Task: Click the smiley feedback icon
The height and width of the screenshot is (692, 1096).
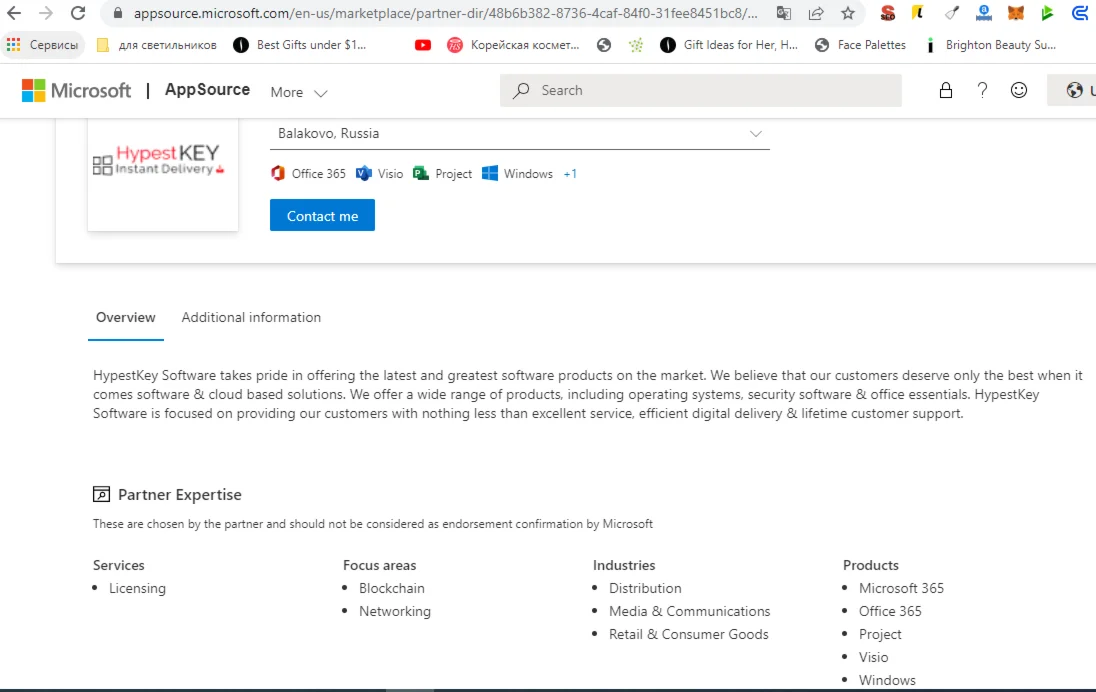Action: (1019, 90)
